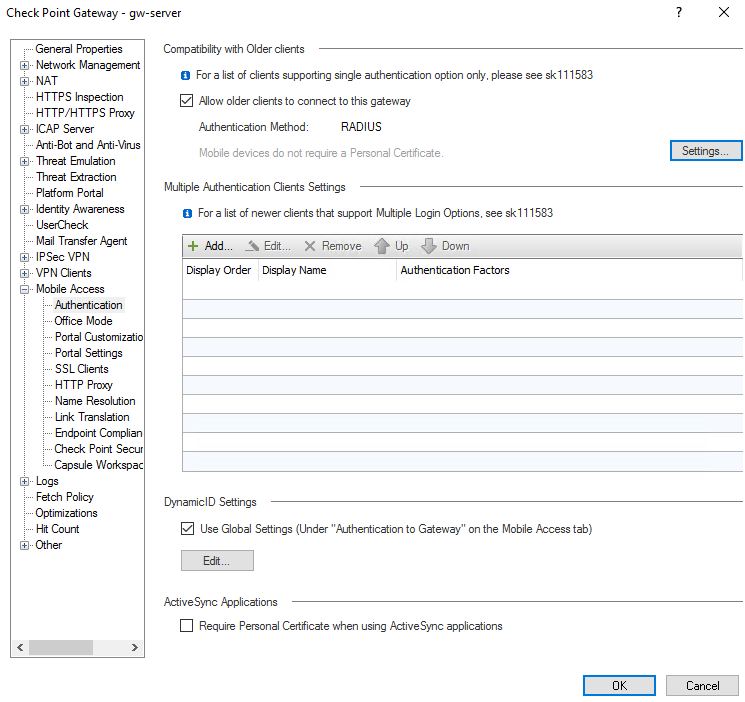The width and height of the screenshot is (745, 702).
Task: Click the Down arrow icon
Action: click(429, 246)
